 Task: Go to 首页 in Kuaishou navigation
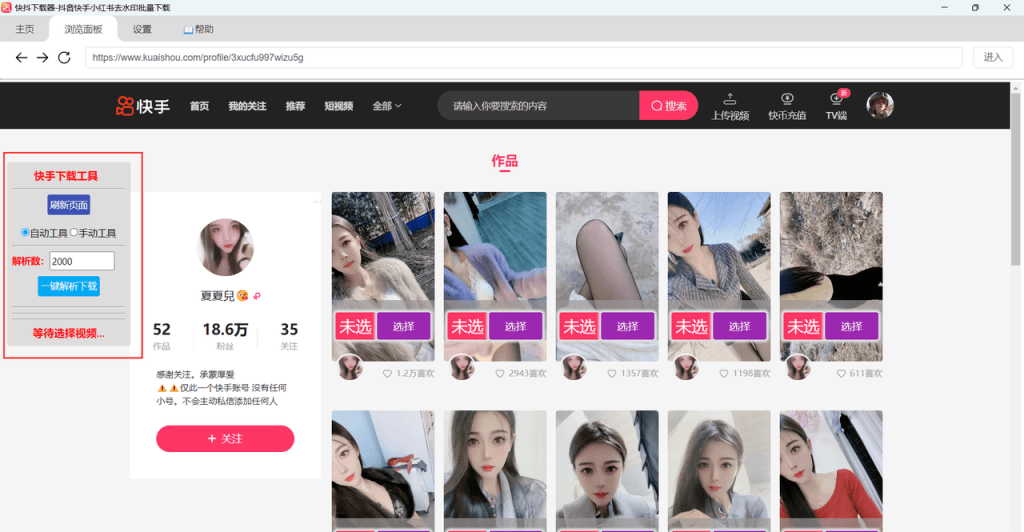click(x=199, y=106)
